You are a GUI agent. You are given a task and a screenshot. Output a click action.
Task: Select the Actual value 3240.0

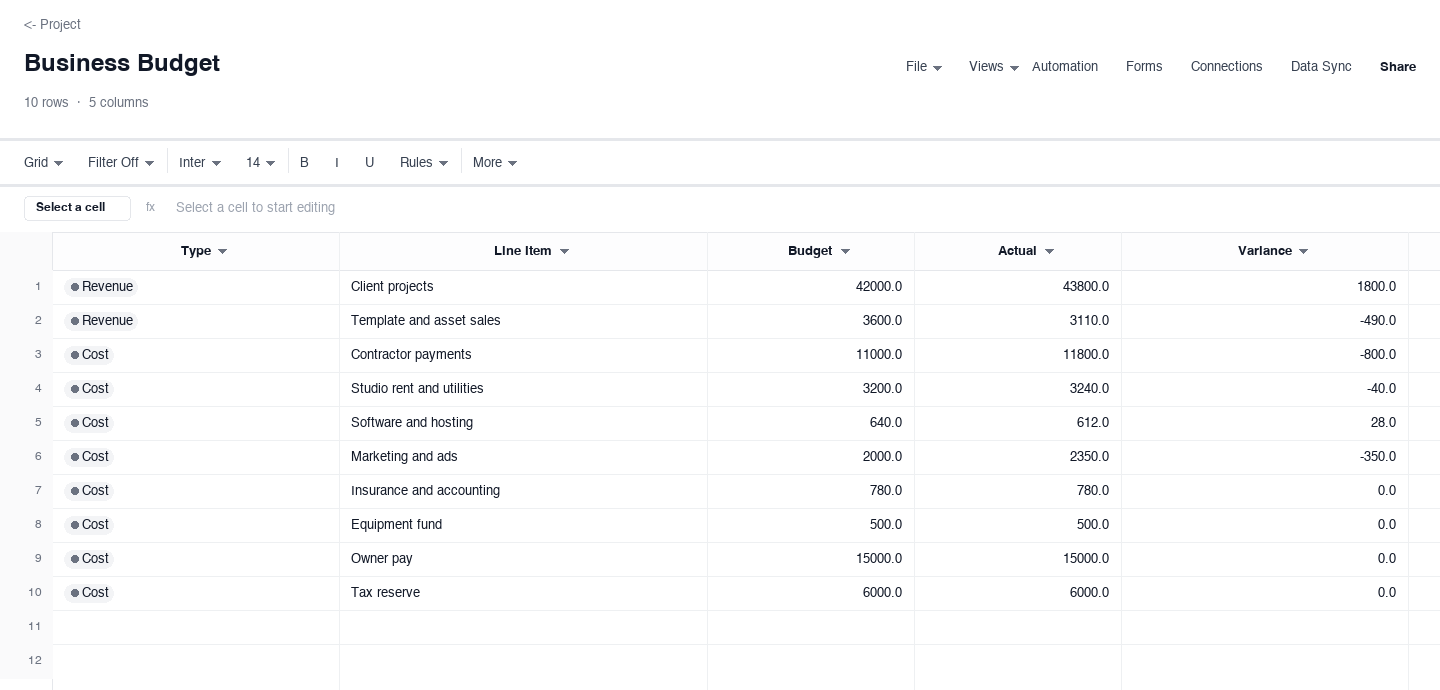click(x=1018, y=389)
